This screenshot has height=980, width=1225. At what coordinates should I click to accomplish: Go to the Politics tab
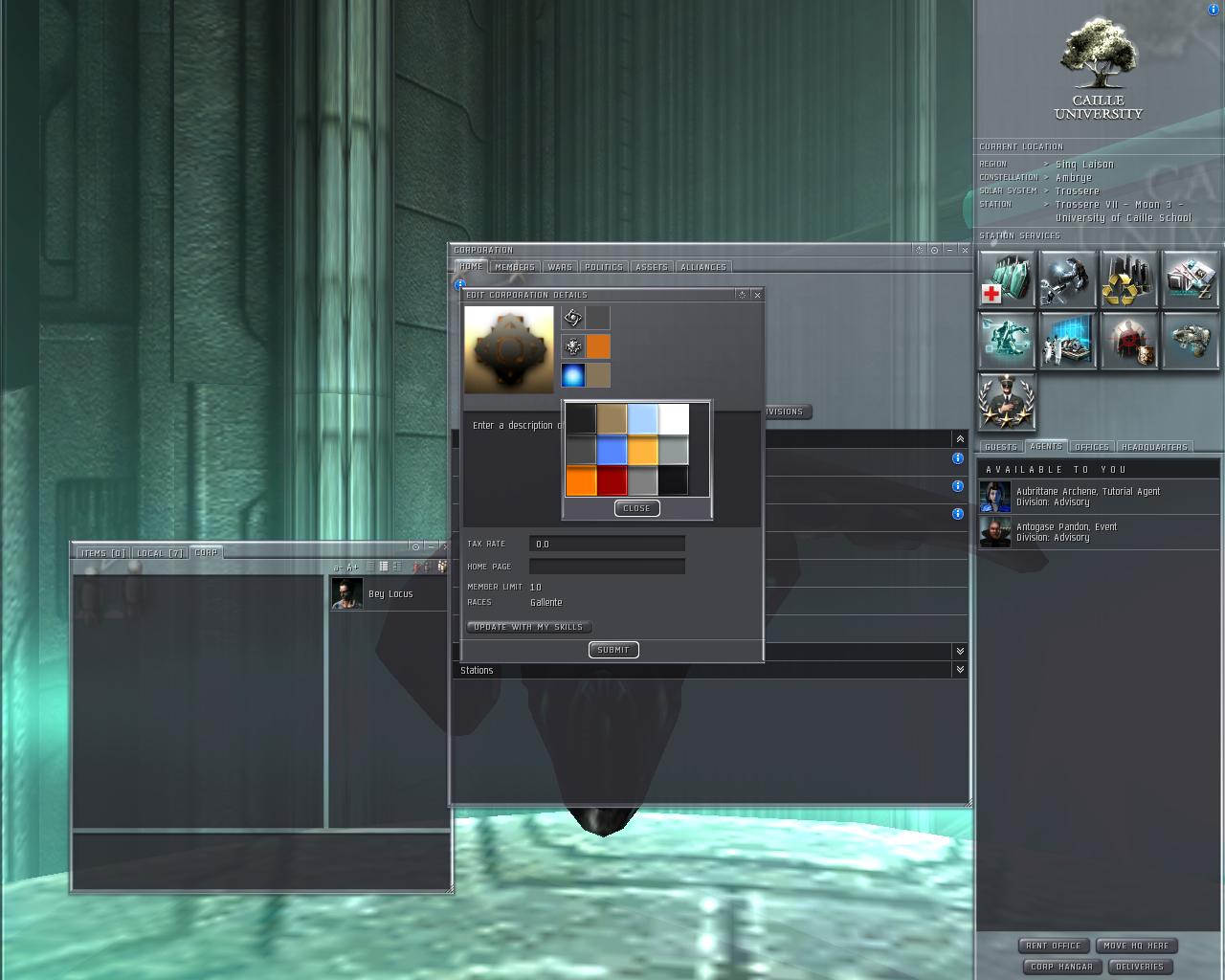[x=603, y=267]
